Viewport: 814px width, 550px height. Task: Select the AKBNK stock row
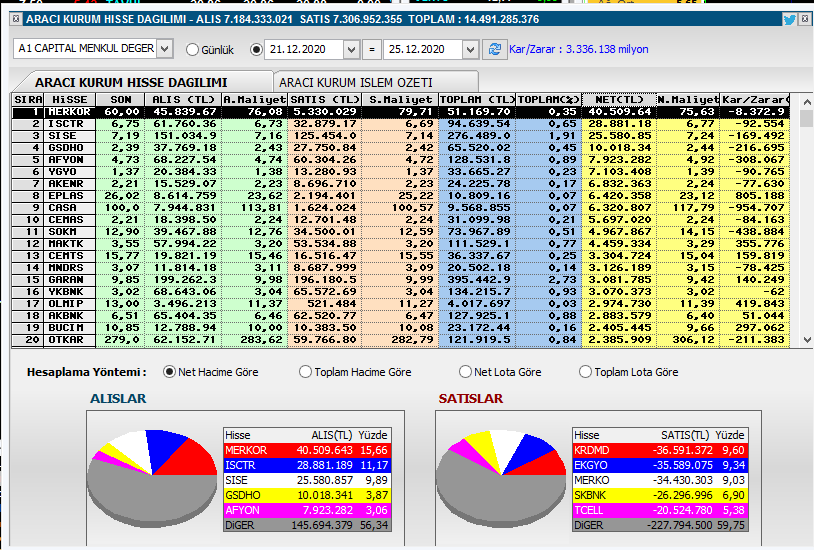pos(401,316)
